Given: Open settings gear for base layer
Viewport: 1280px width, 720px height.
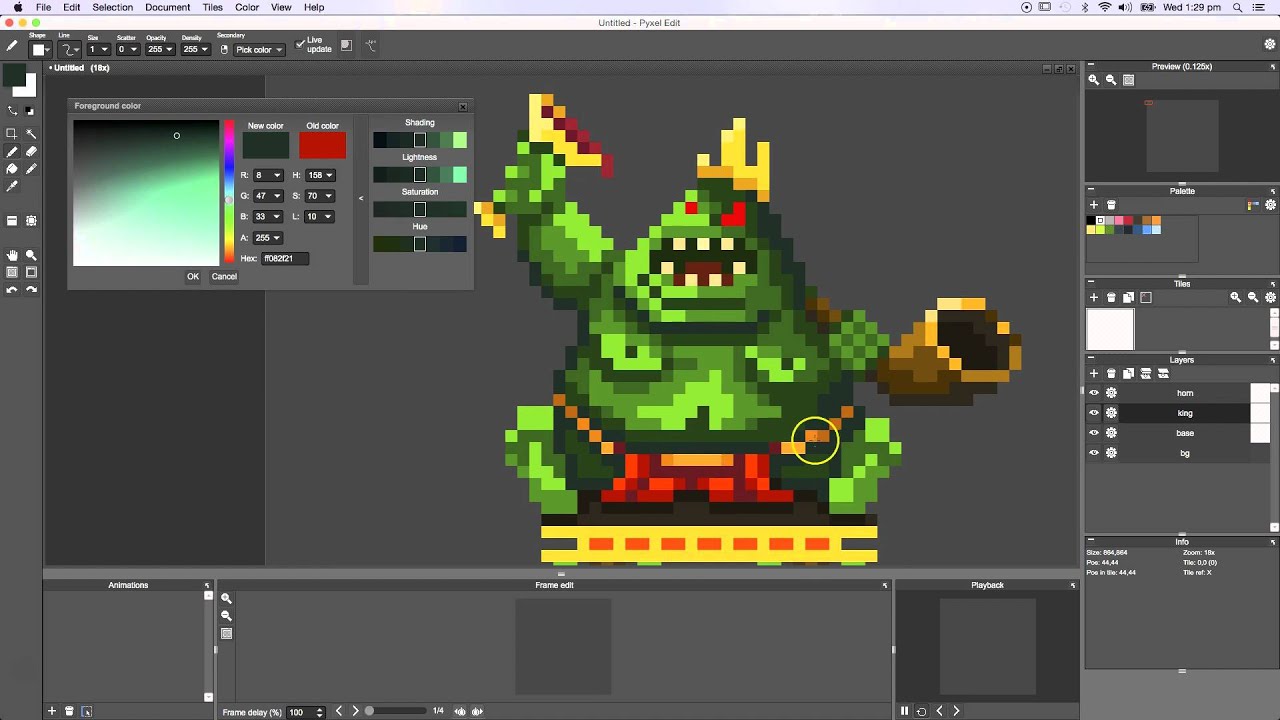Looking at the screenshot, I should click(x=1111, y=433).
